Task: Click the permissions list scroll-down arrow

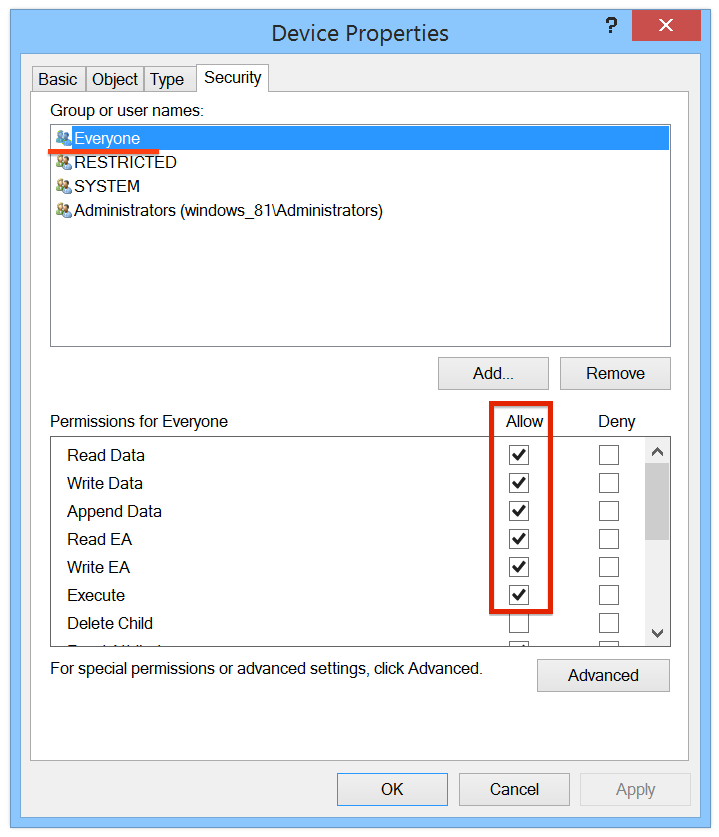Action: (x=657, y=633)
